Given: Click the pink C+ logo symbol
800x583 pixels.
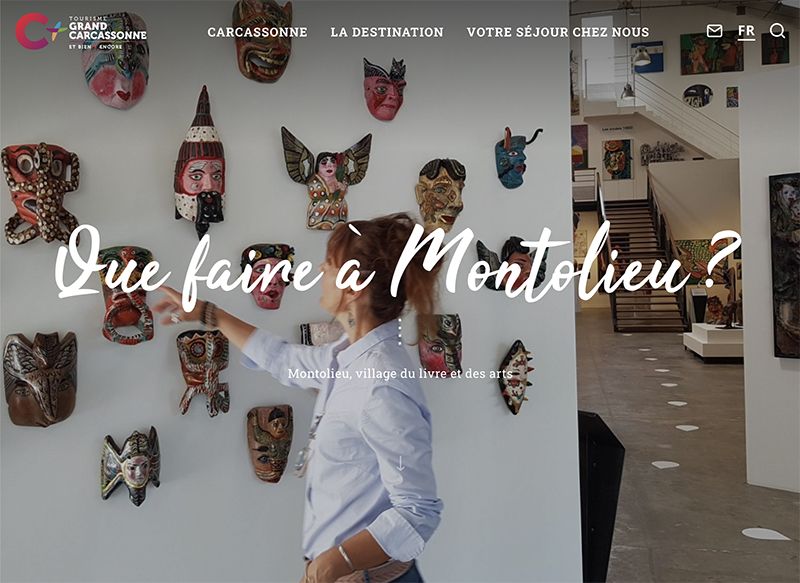Looking at the screenshot, I should pos(39,31).
